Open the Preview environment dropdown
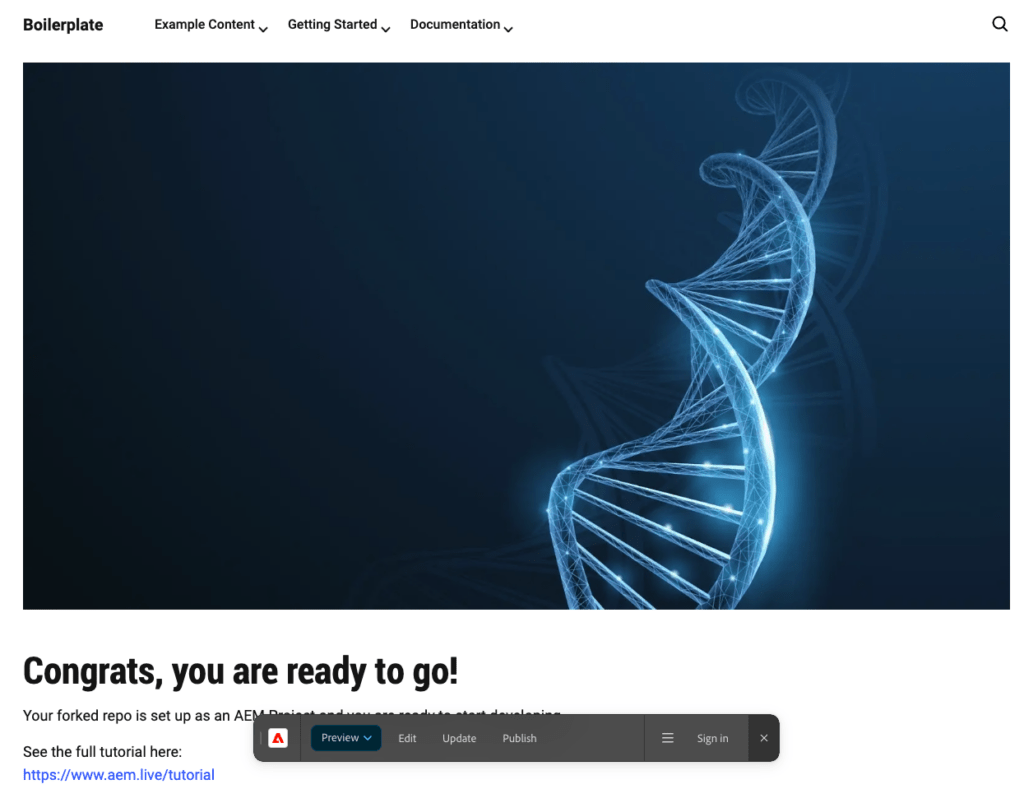The image size is (1024, 789). coord(346,738)
